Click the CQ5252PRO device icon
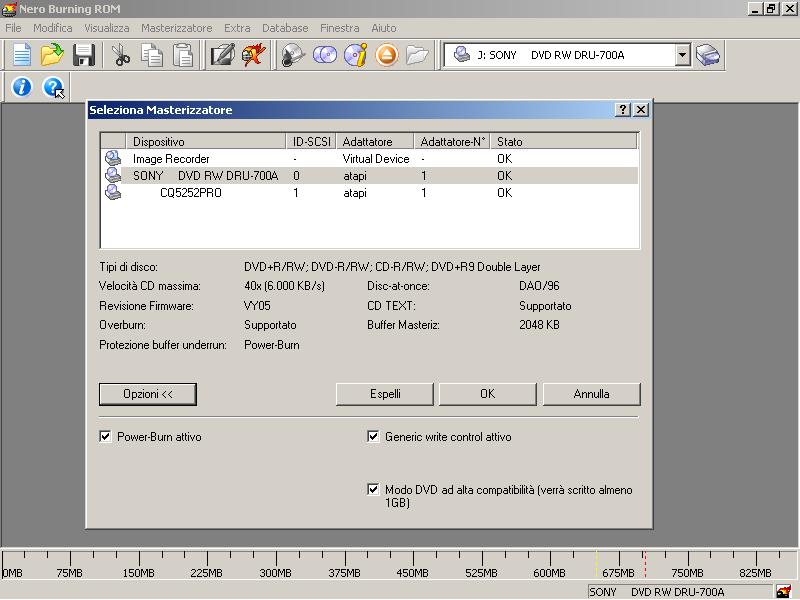The height and width of the screenshot is (600, 800). pyautogui.click(x=113, y=192)
